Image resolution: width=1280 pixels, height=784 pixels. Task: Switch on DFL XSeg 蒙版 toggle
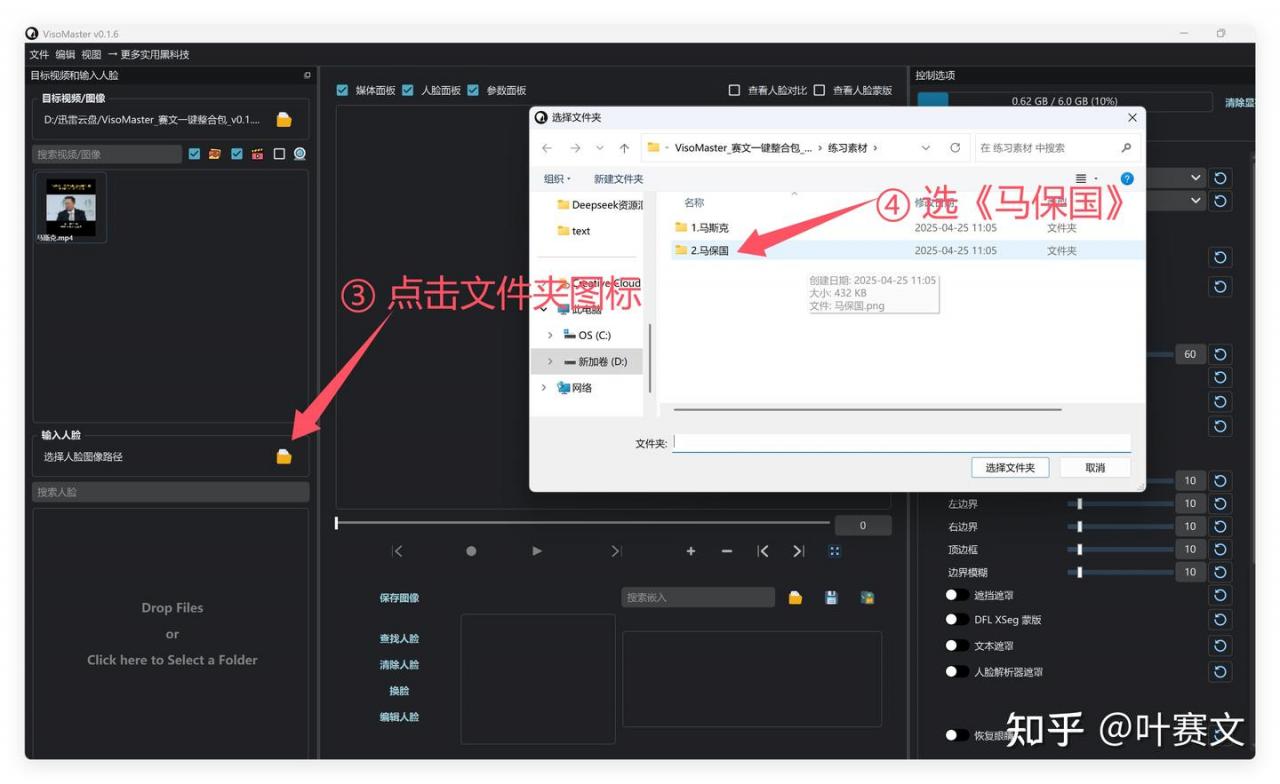point(957,620)
